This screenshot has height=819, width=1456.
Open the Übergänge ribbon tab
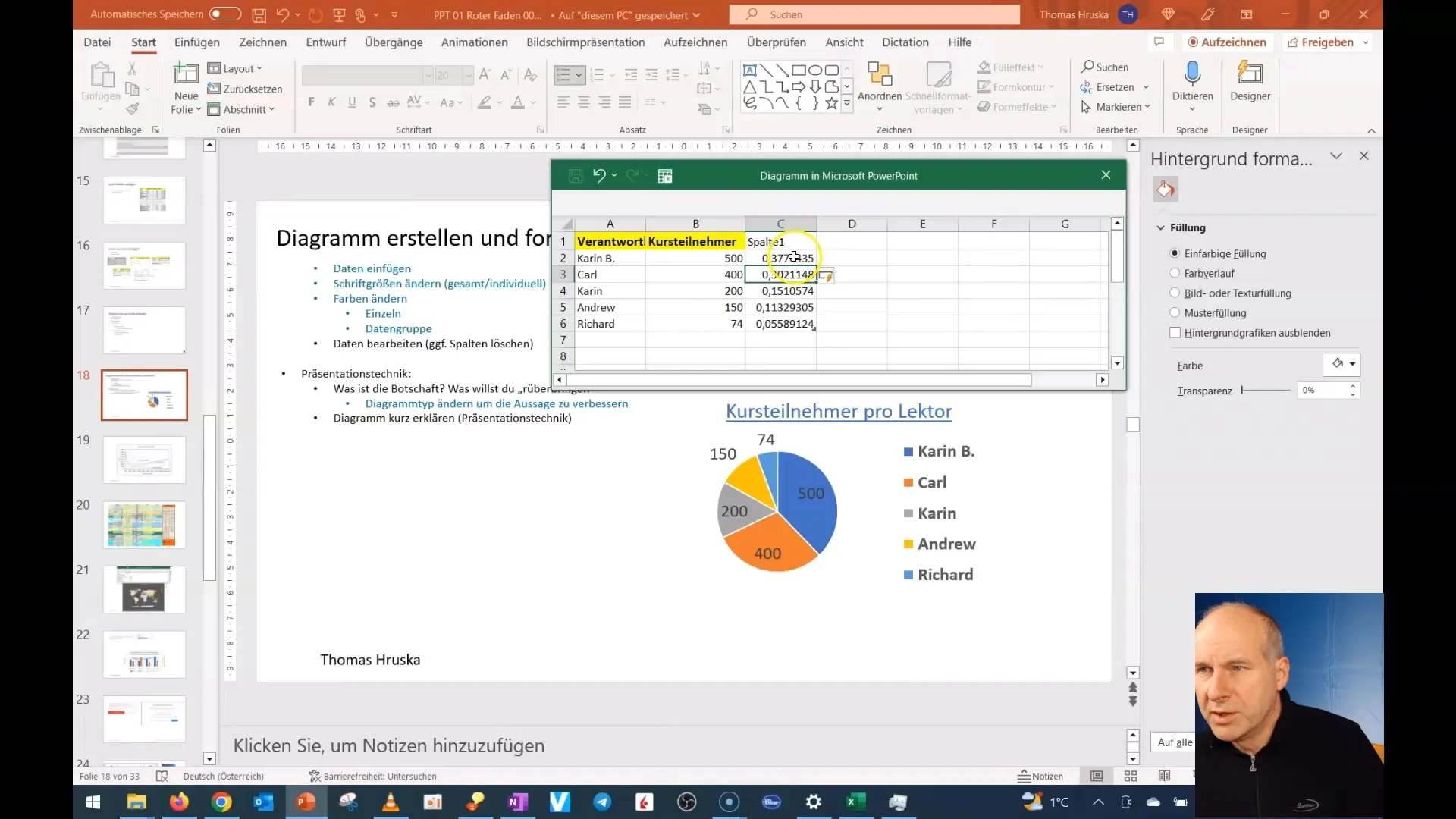pyautogui.click(x=394, y=42)
